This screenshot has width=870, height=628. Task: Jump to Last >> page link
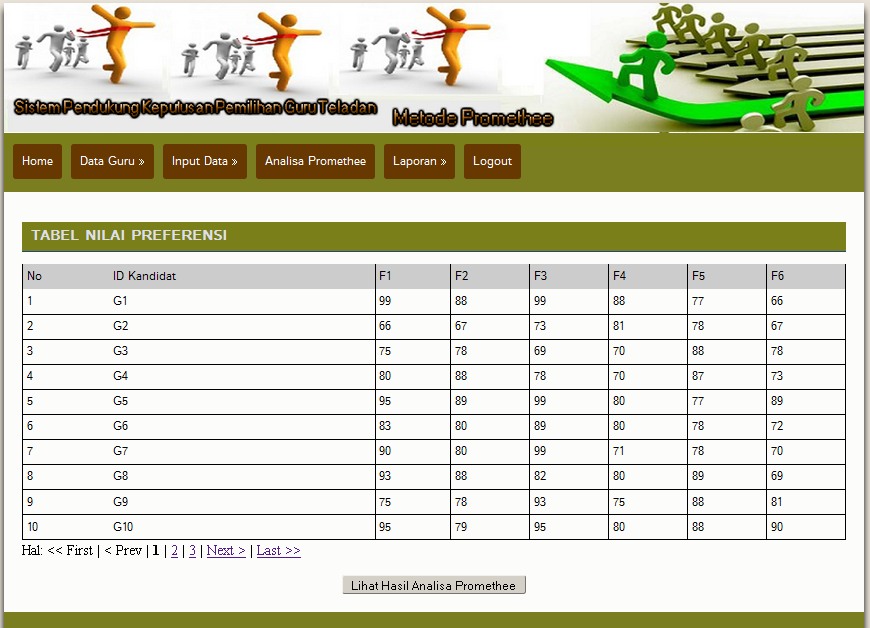[x=279, y=550]
